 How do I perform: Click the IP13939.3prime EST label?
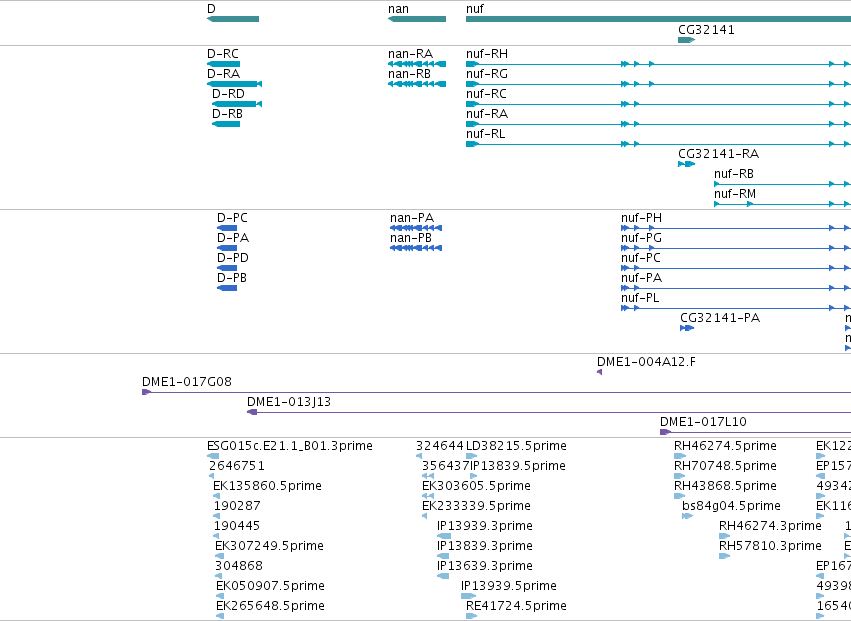(x=485, y=527)
